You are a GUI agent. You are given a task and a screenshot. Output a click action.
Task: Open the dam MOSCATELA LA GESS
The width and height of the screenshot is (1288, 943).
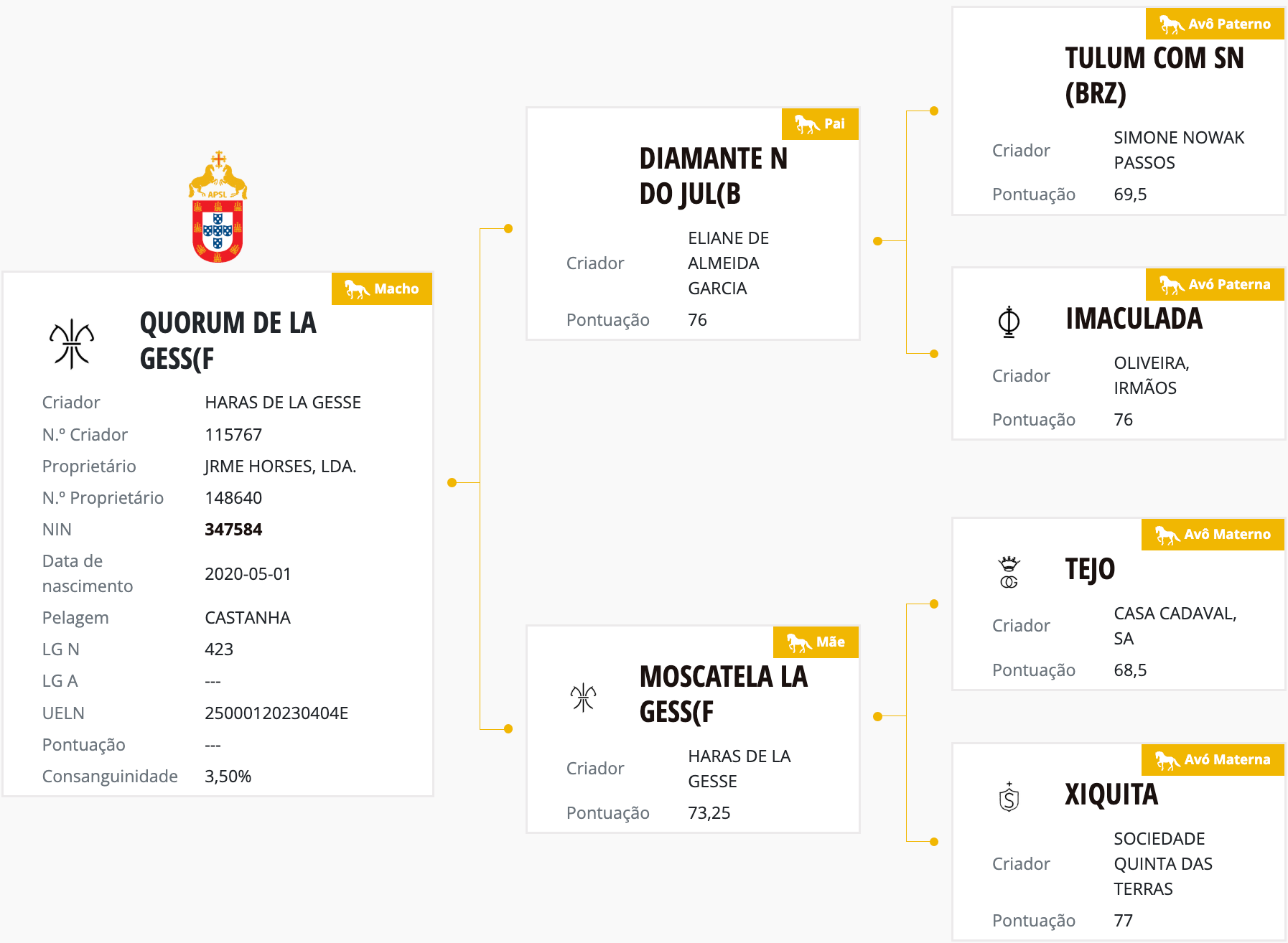723,694
